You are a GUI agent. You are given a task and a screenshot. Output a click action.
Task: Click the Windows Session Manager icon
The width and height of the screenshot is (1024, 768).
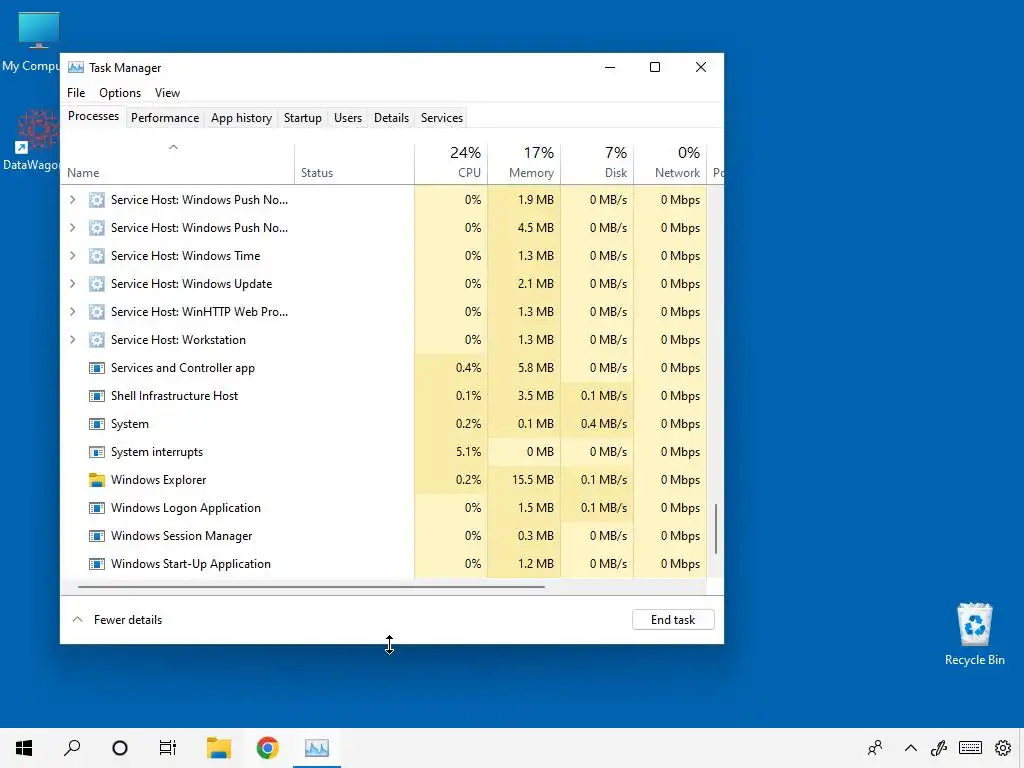coord(97,536)
